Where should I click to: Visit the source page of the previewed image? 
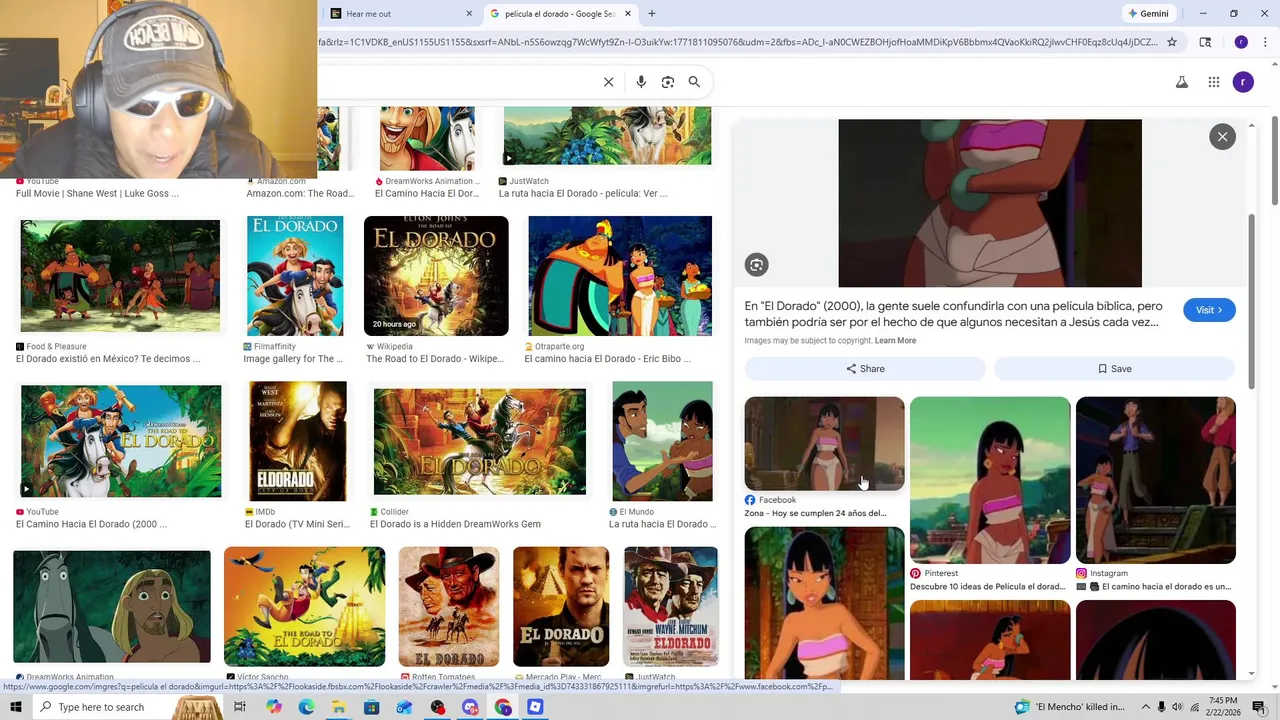click(x=1209, y=310)
